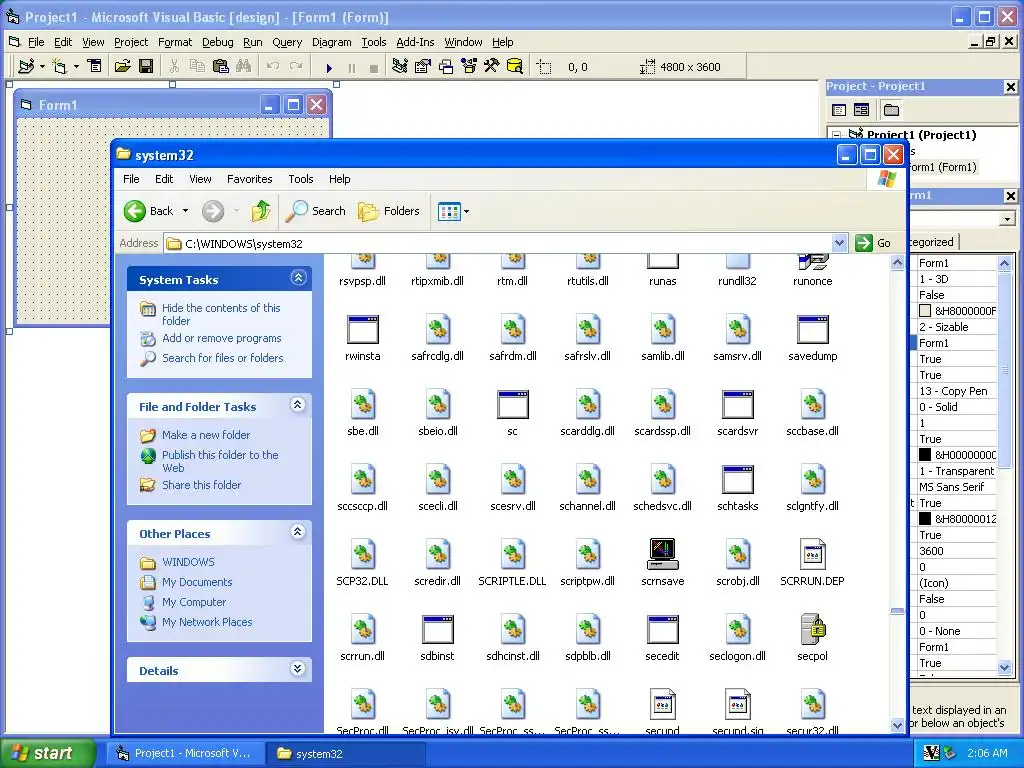This screenshot has height=768, width=1024.
Task: Open the Menu Editor from VB toolbar
Action: [95, 66]
